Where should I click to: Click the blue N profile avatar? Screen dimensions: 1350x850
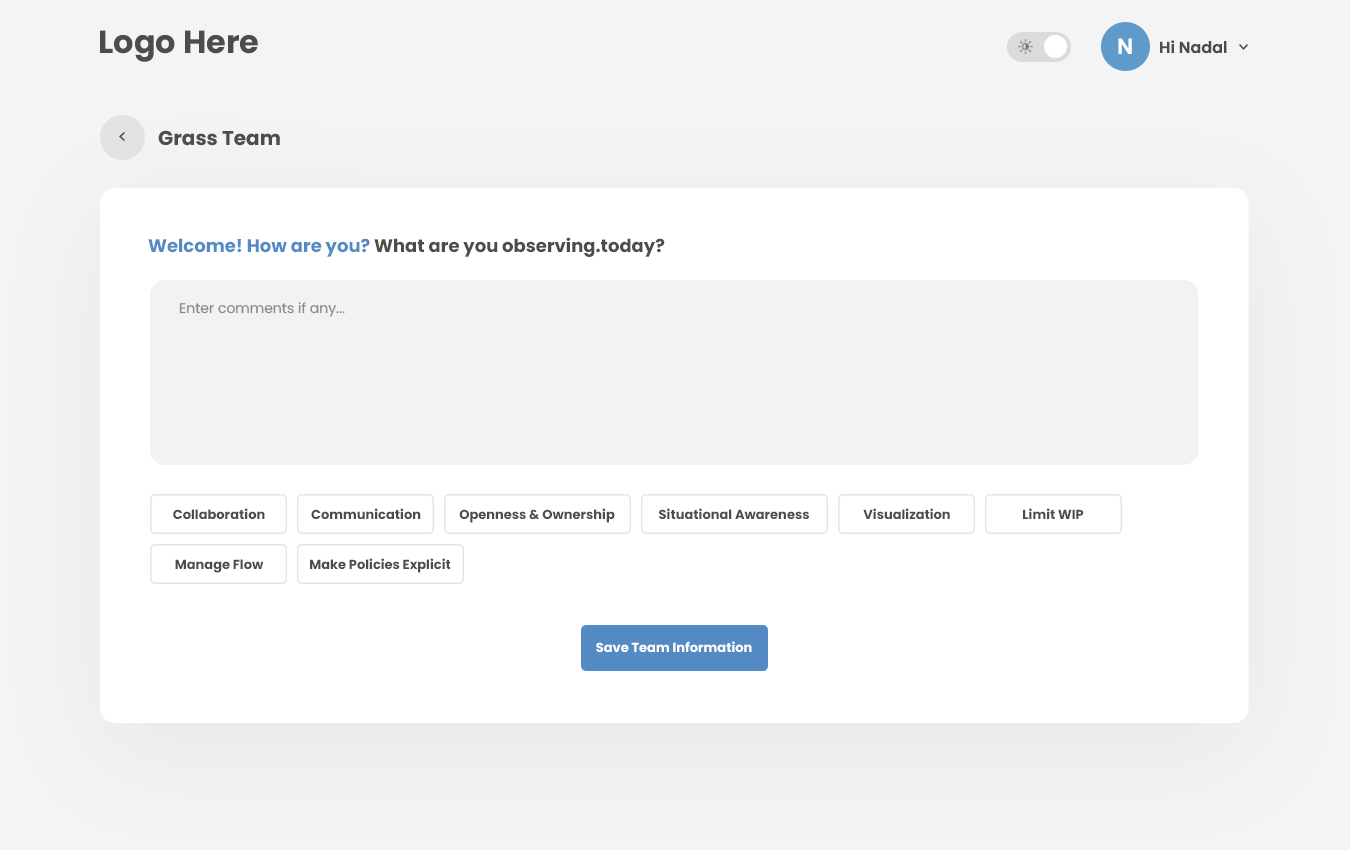click(x=1125, y=47)
